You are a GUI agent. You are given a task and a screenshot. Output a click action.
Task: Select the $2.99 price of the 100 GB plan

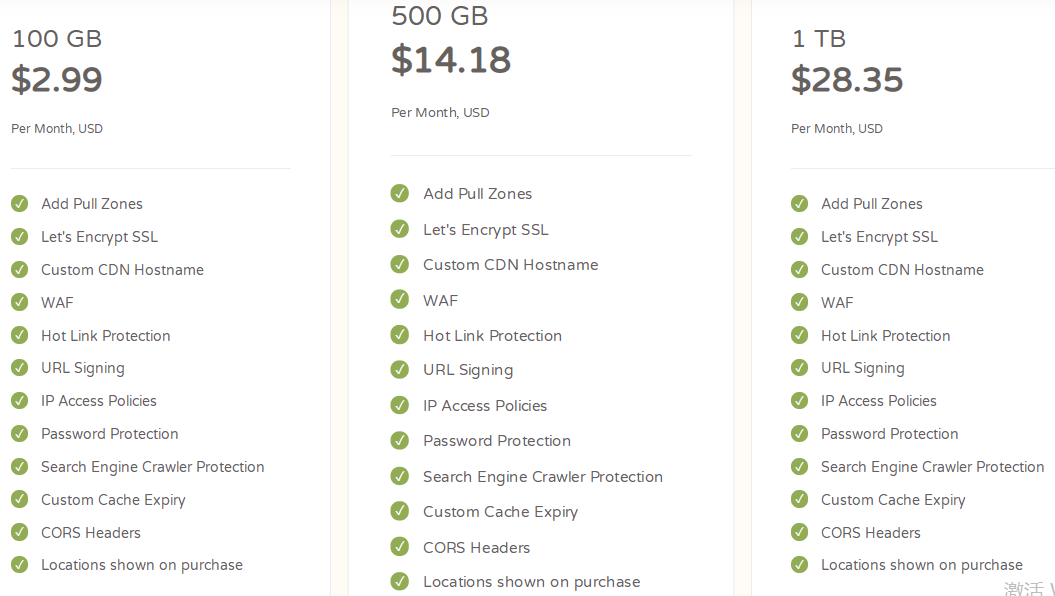[x=57, y=80]
